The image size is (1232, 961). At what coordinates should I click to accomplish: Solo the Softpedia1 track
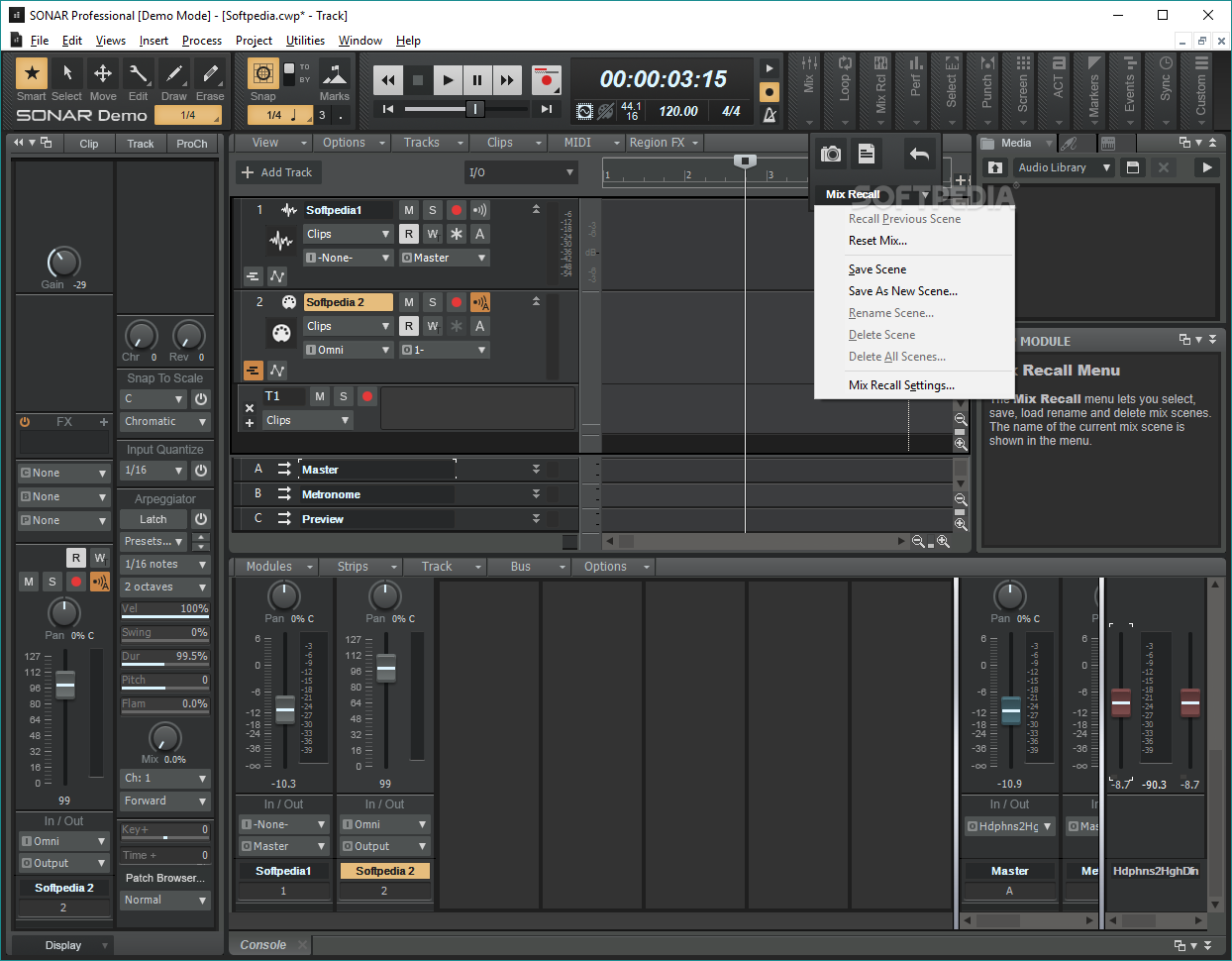[433, 210]
